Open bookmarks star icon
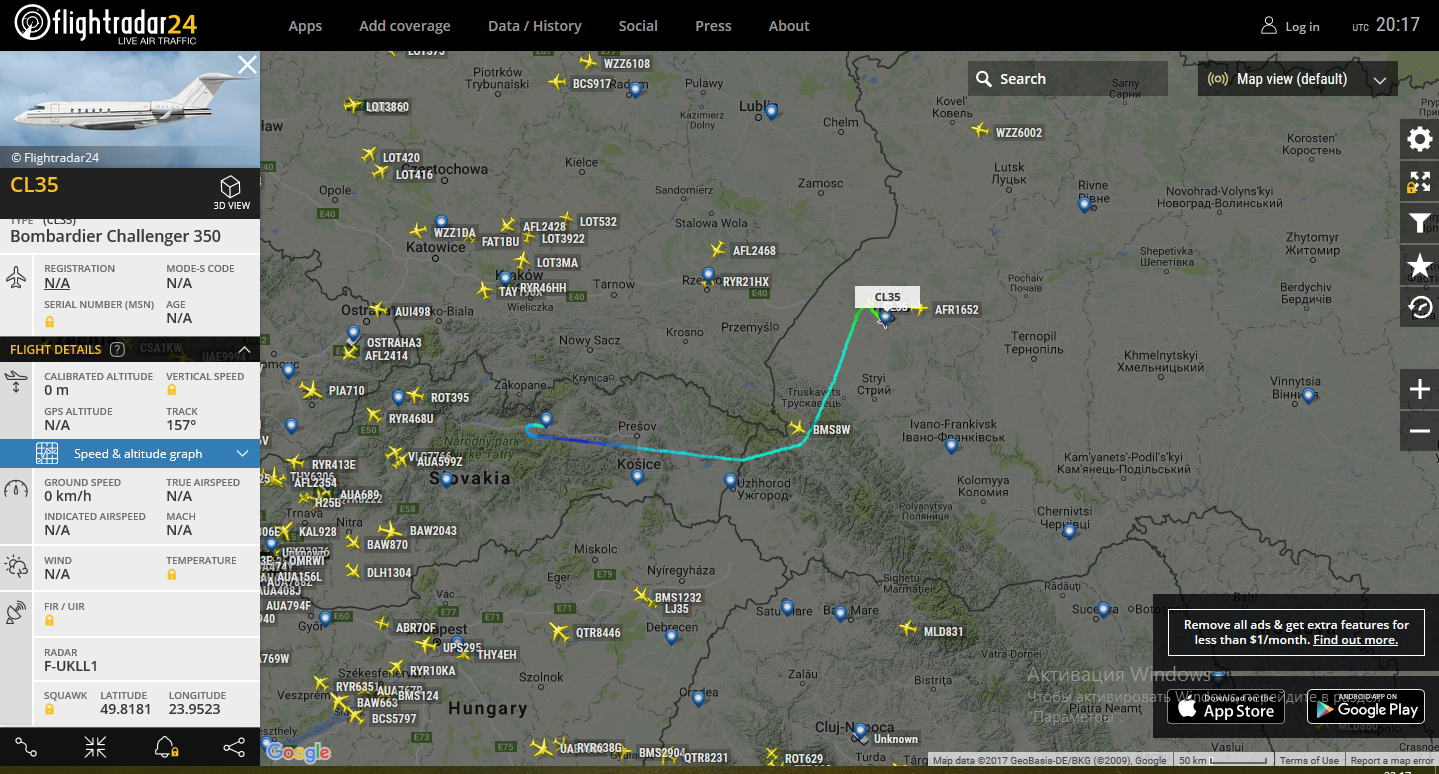The image size is (1439, 774). (x=1419, y=265)
